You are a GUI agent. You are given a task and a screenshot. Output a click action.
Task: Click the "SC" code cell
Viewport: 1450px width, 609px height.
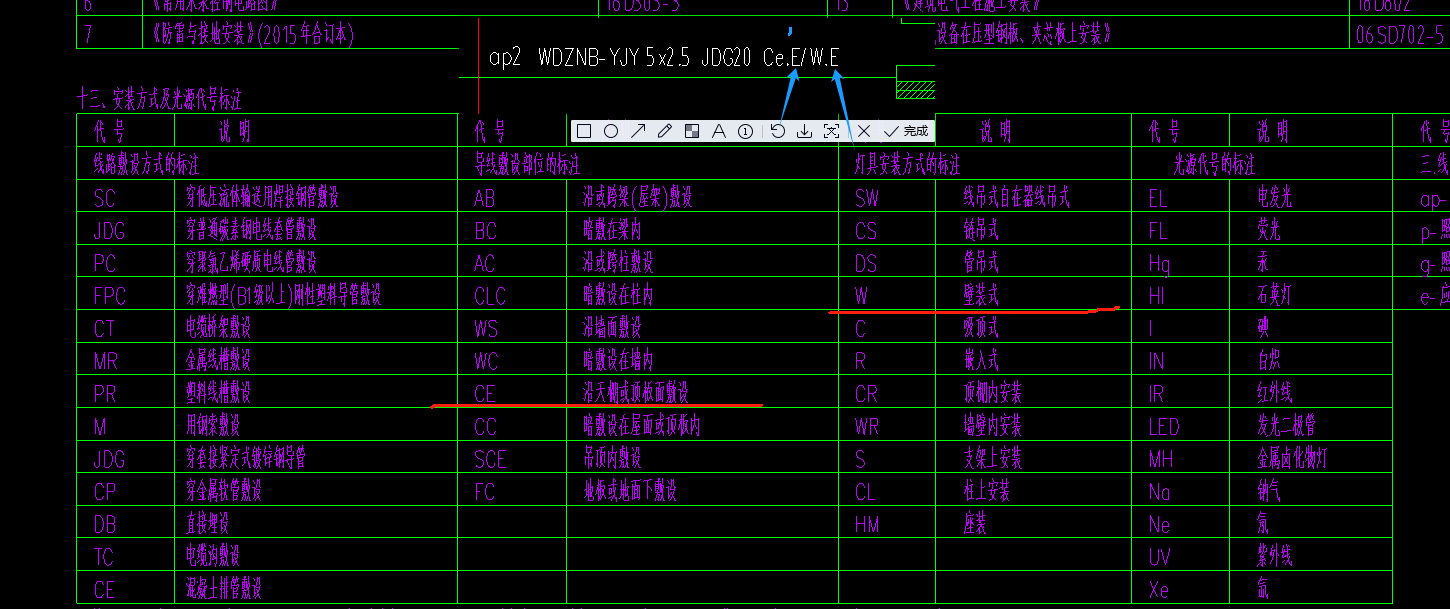point(104,198)
